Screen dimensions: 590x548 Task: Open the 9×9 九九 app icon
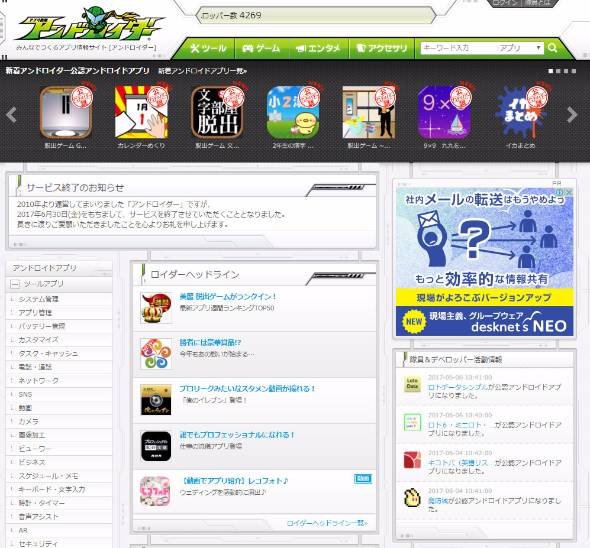[444, 112]
